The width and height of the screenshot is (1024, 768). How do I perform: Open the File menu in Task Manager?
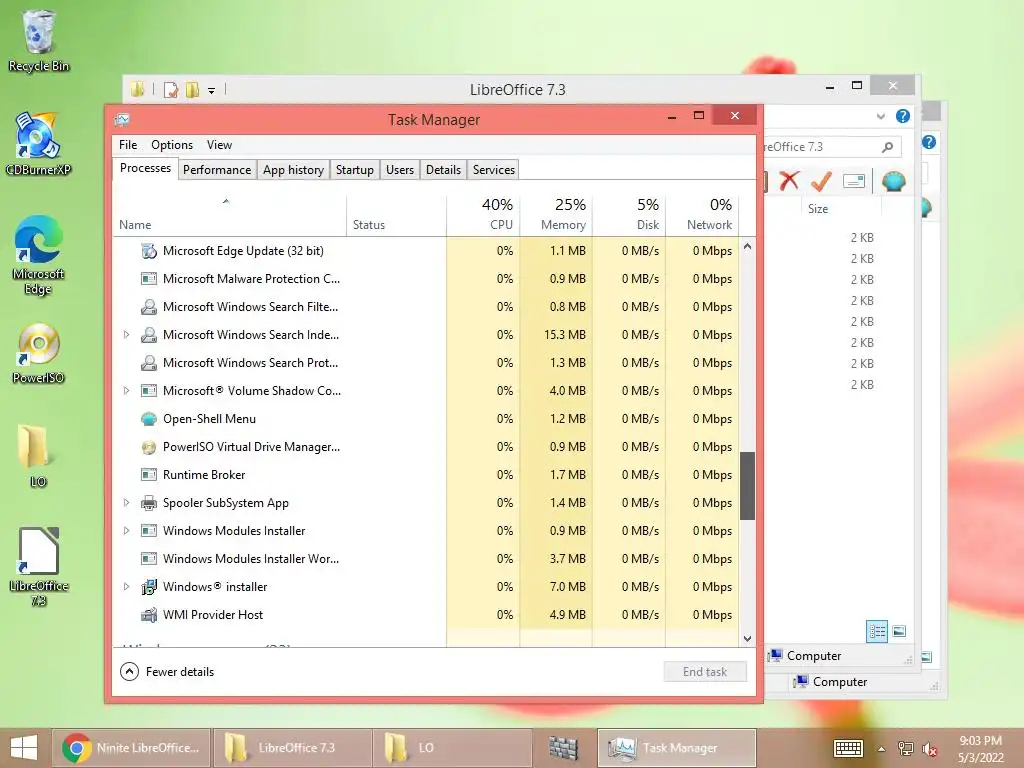[x=128, y=144]
